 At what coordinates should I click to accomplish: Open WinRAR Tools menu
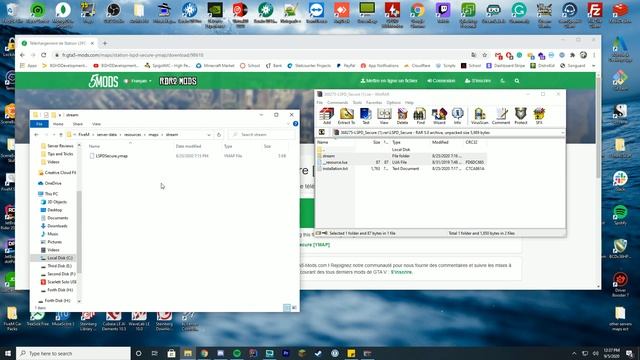click(357, 102)
